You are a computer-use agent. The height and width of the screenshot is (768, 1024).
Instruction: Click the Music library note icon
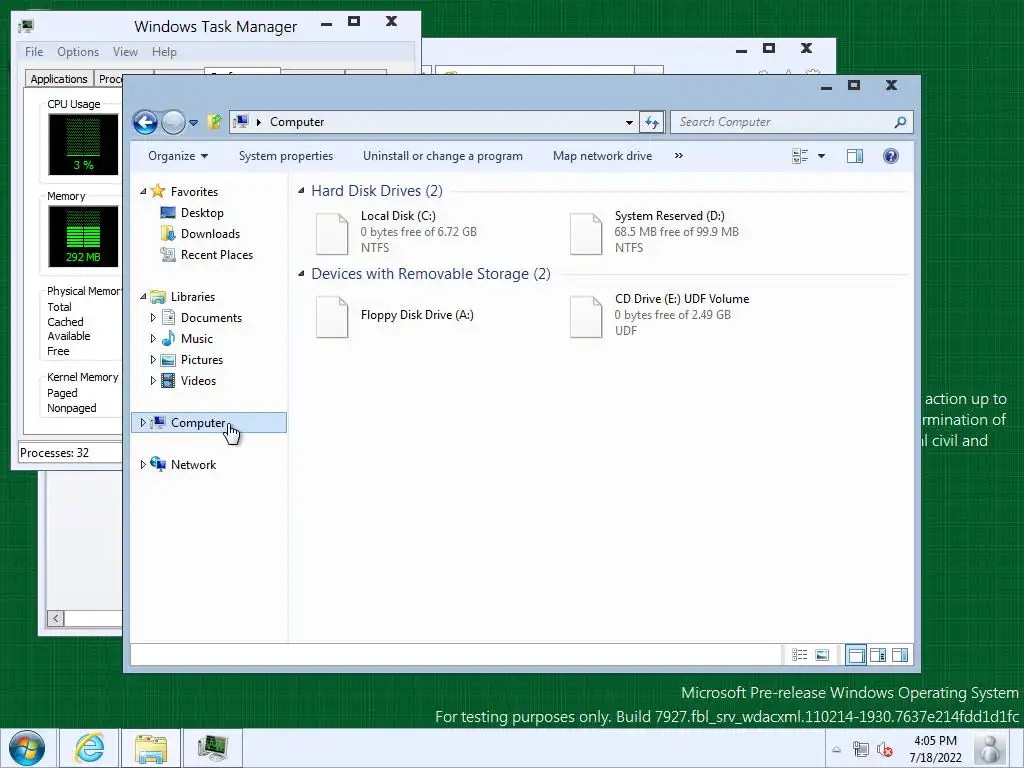click(168, 338)
